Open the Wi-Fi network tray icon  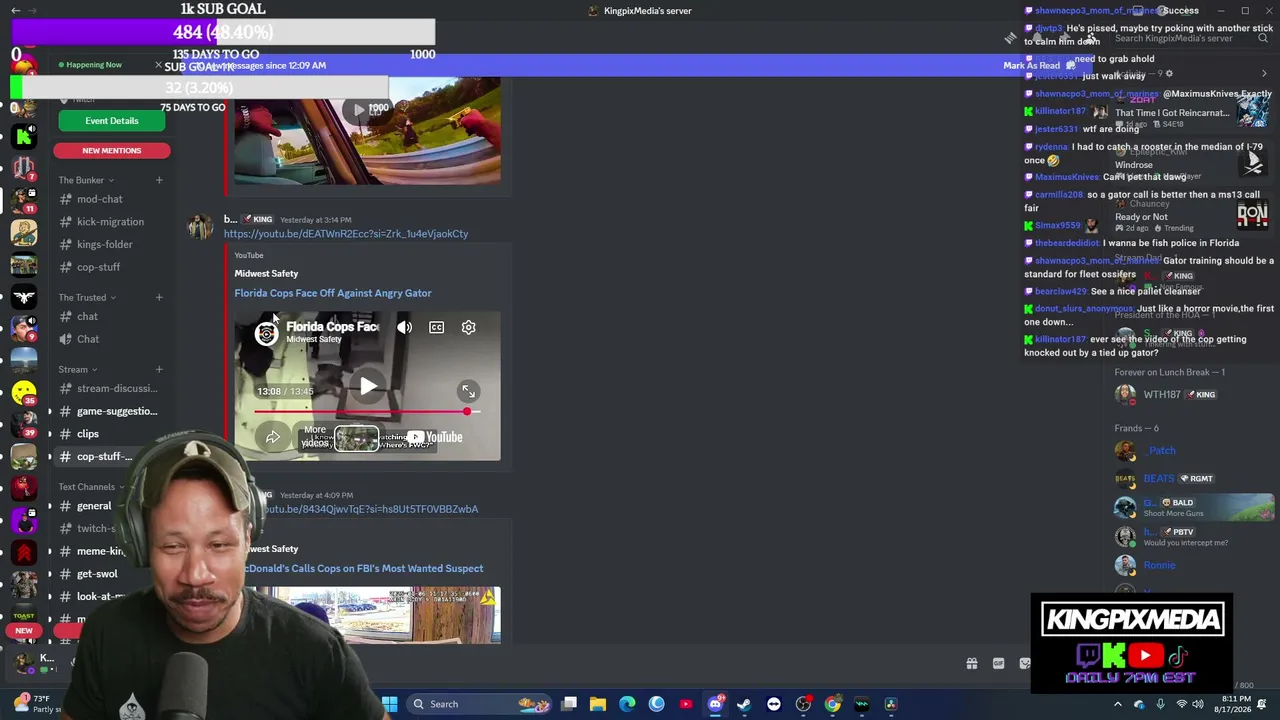click(1181, 705)
